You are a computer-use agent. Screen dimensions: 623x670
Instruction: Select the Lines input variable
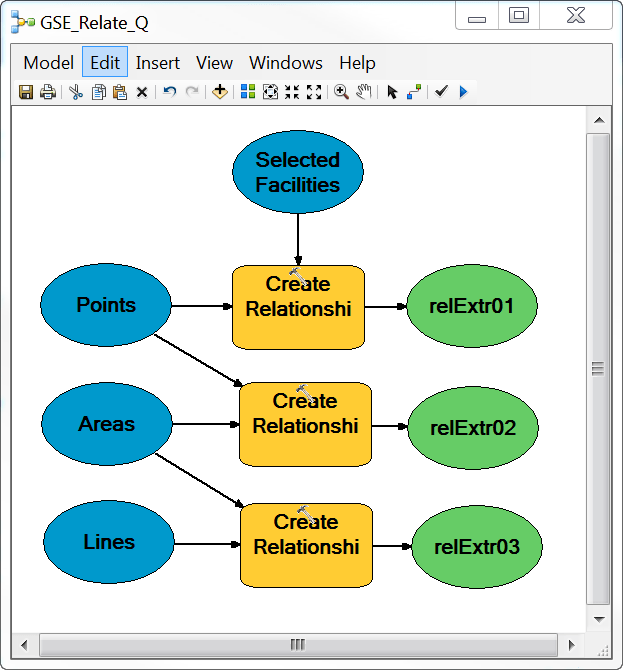[x=109, y=542]
